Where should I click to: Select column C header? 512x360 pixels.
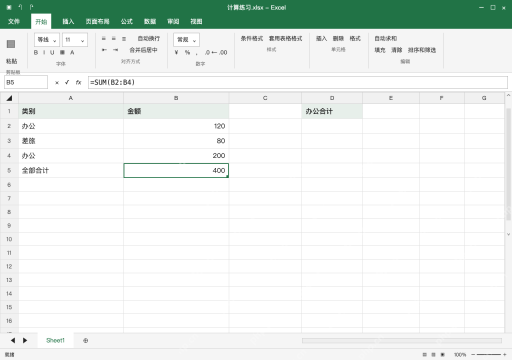coord(265,98)
